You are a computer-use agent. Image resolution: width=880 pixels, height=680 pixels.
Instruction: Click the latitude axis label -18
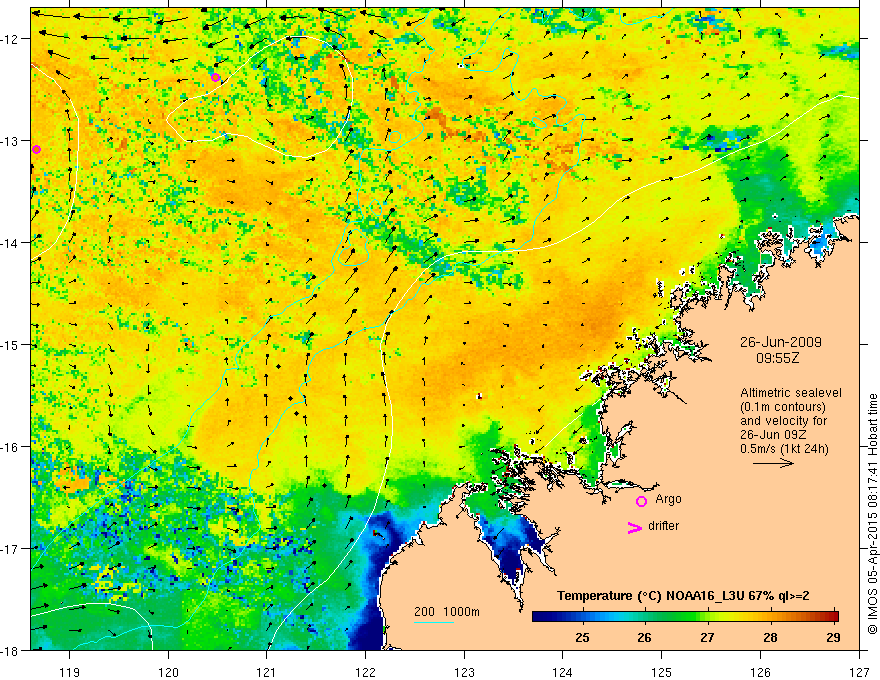pos(11,651)
